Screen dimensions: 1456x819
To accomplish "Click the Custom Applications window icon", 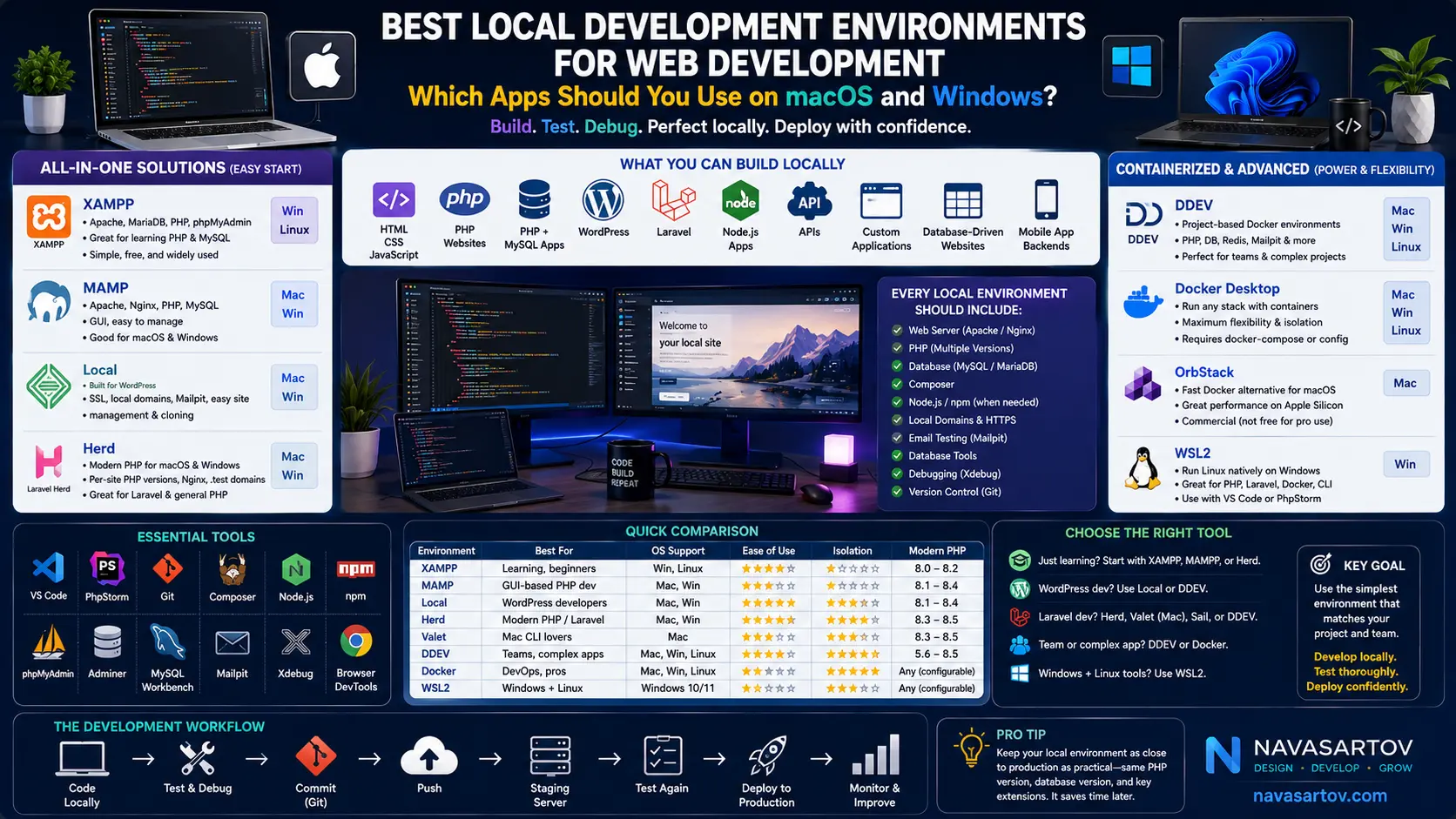I will 881,201.
